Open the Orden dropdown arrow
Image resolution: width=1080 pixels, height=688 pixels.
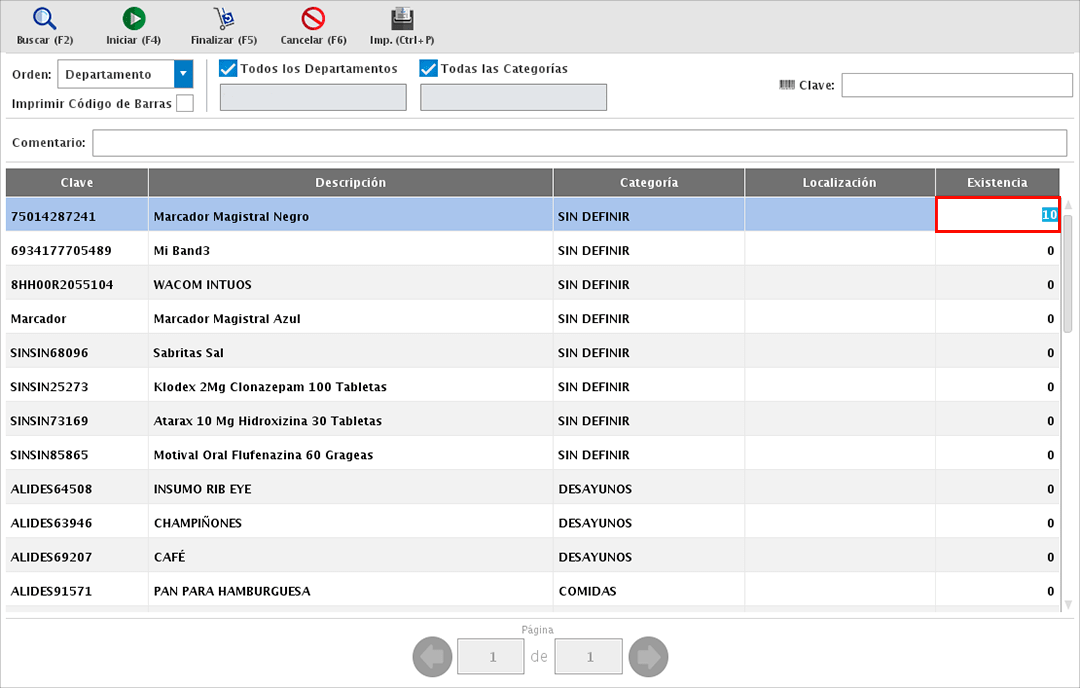tap(183, 75)
